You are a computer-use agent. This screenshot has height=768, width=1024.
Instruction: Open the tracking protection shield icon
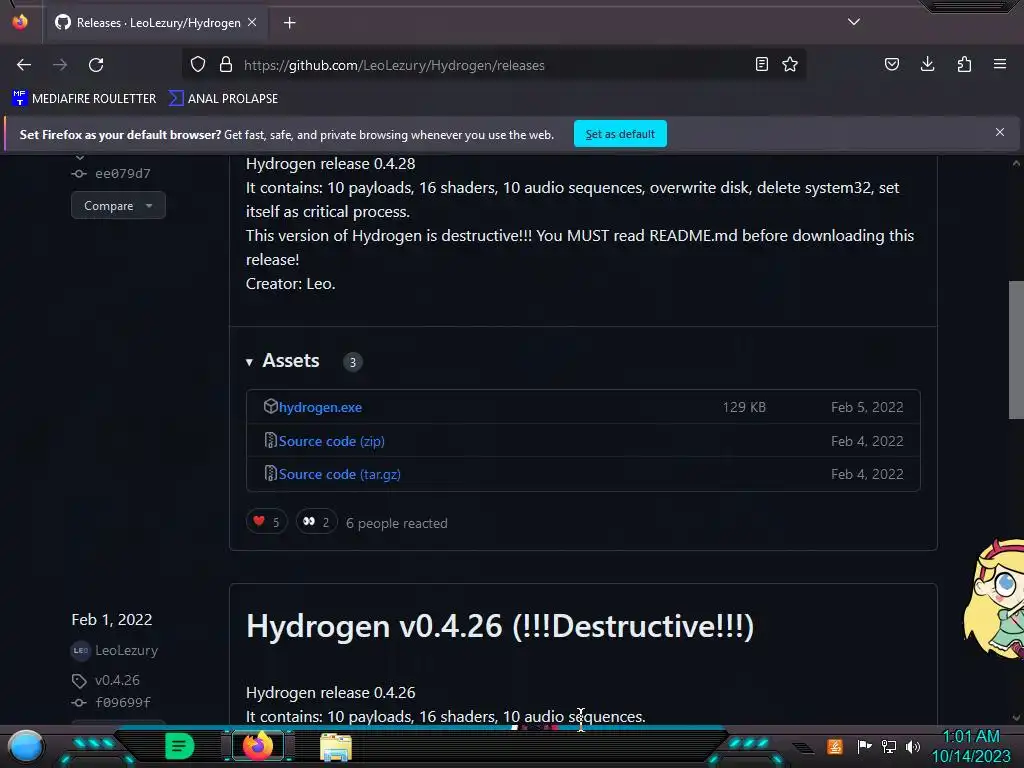point(198,65)
